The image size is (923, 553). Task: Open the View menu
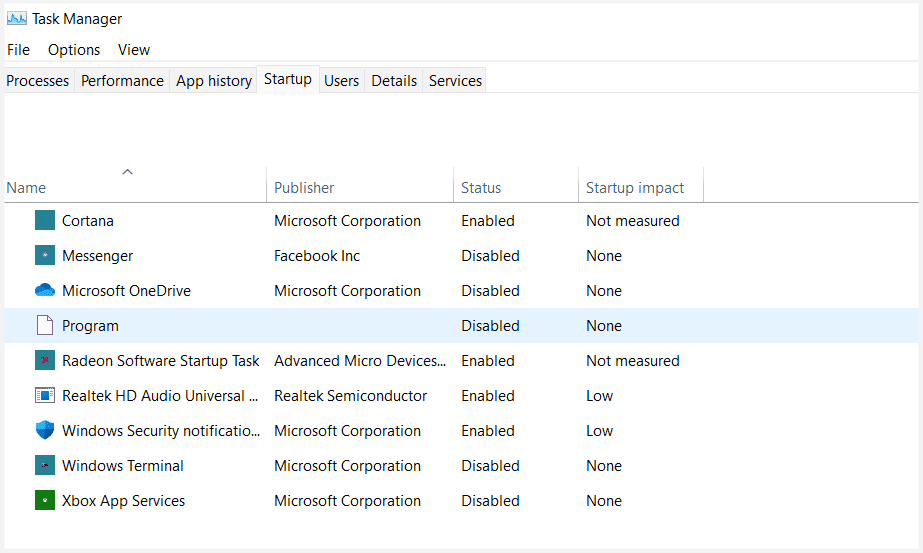(134, 49)
